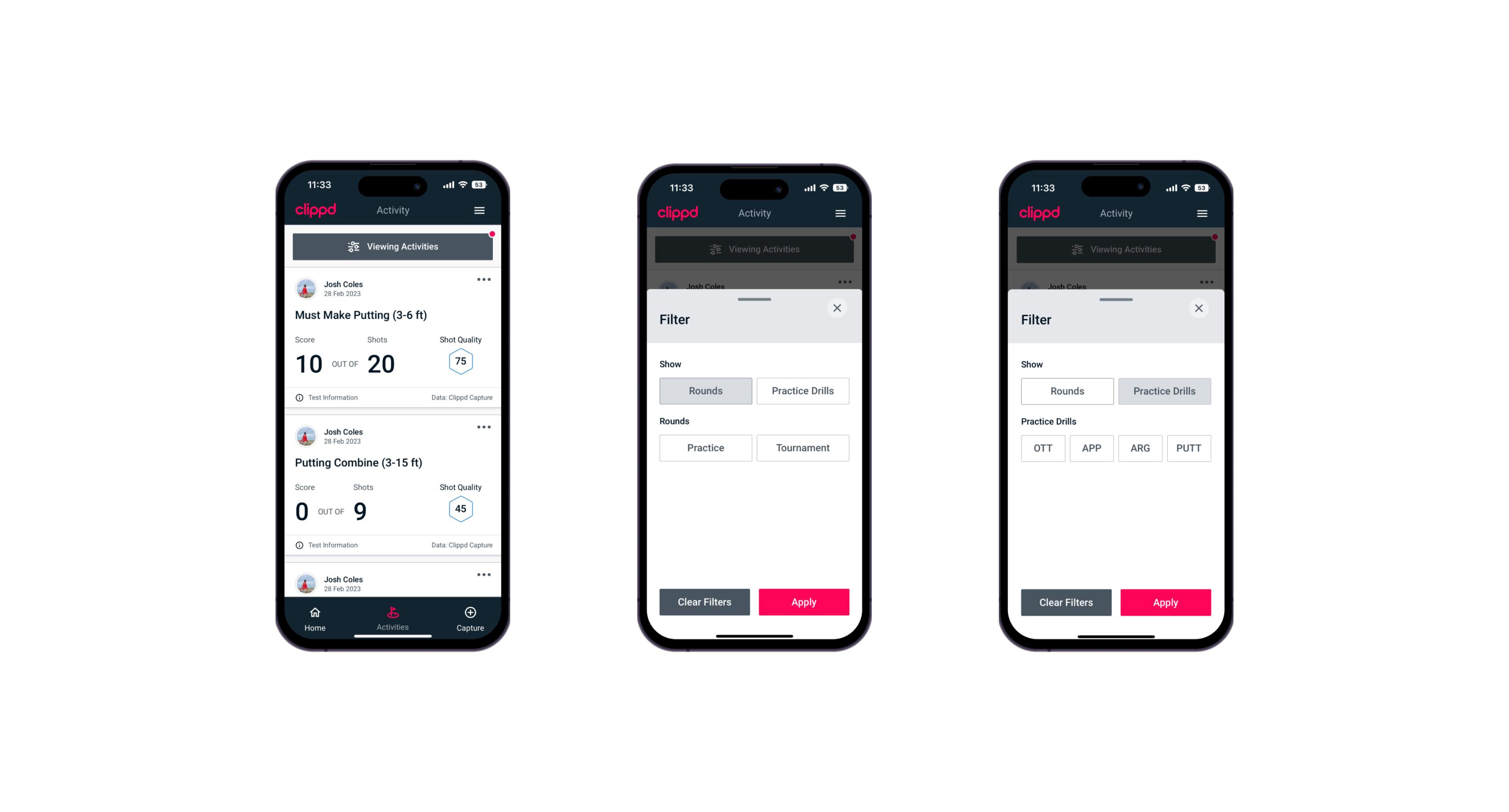Select the APP practice drill category
1509x812 pixels.
(x=1091, y=448)
